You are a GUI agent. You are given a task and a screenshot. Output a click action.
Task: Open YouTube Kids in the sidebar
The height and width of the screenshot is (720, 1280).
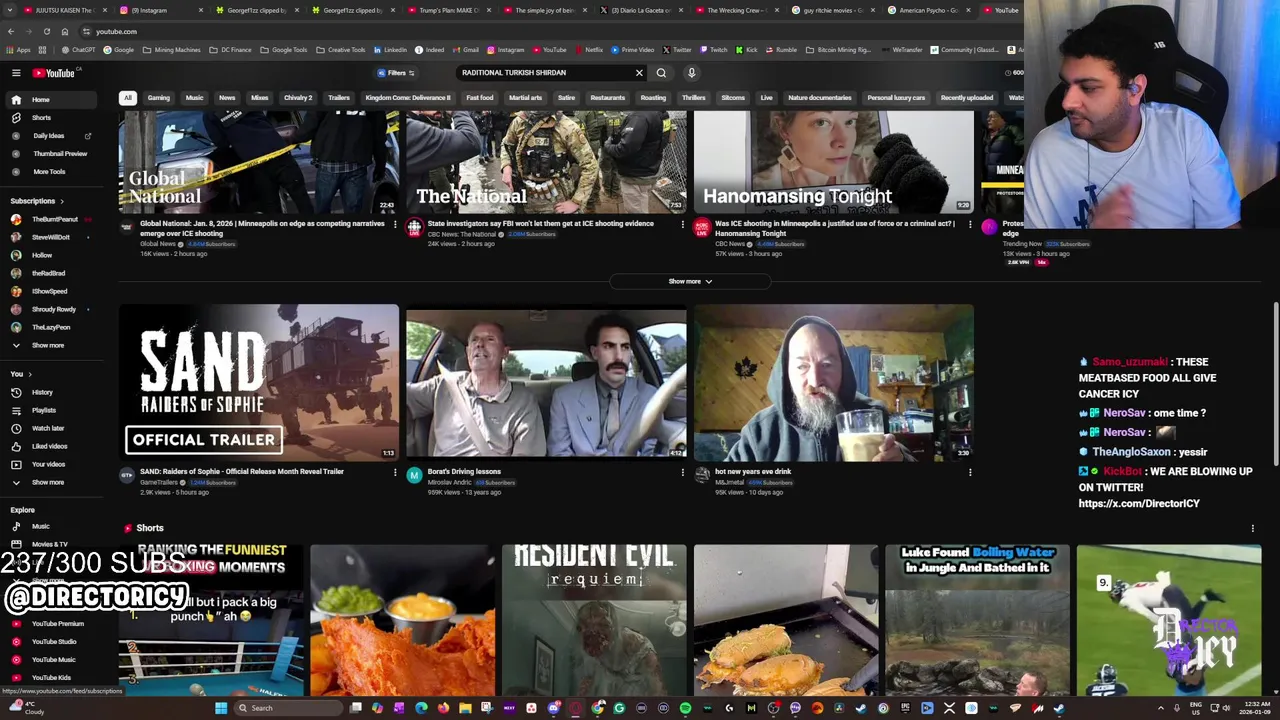pos(53,677)
